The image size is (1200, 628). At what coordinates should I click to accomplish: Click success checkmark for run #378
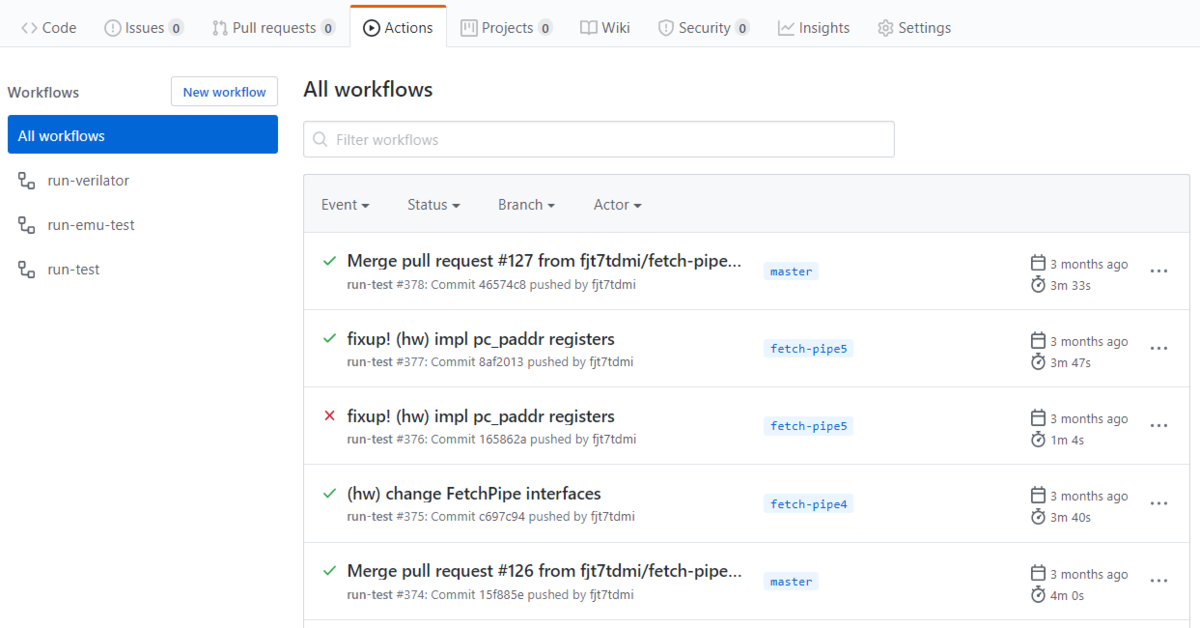tap(329, 261)
